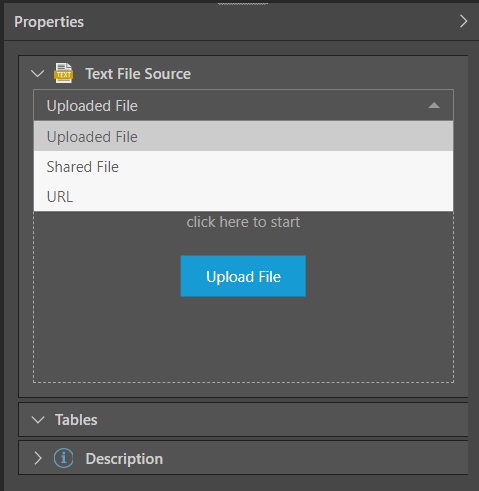Collapse the Text File Source section chevron

click(37, 73)
